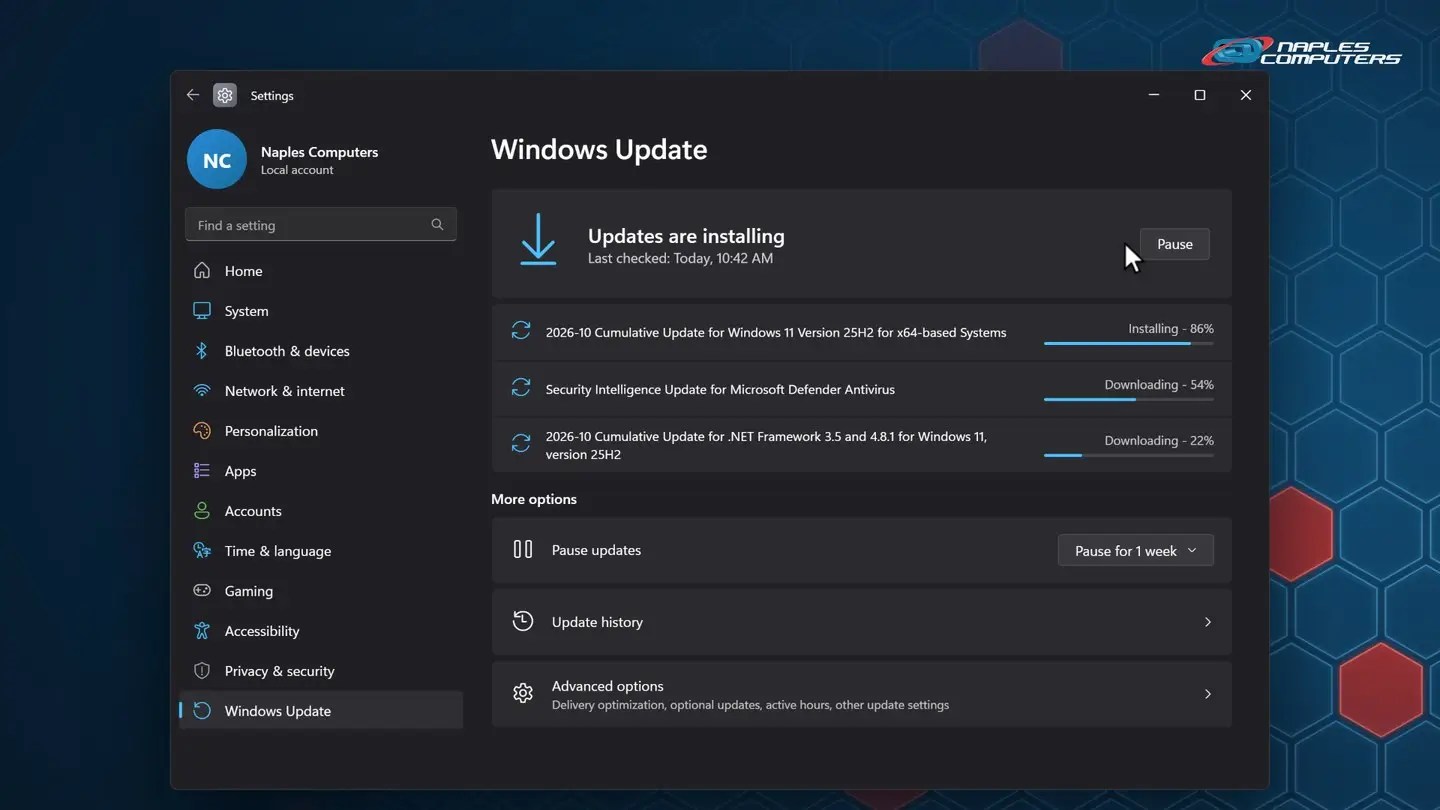Expand Advanced options via its chevron
Screen dimensions: 1440x810
(x=1207, y=694)
